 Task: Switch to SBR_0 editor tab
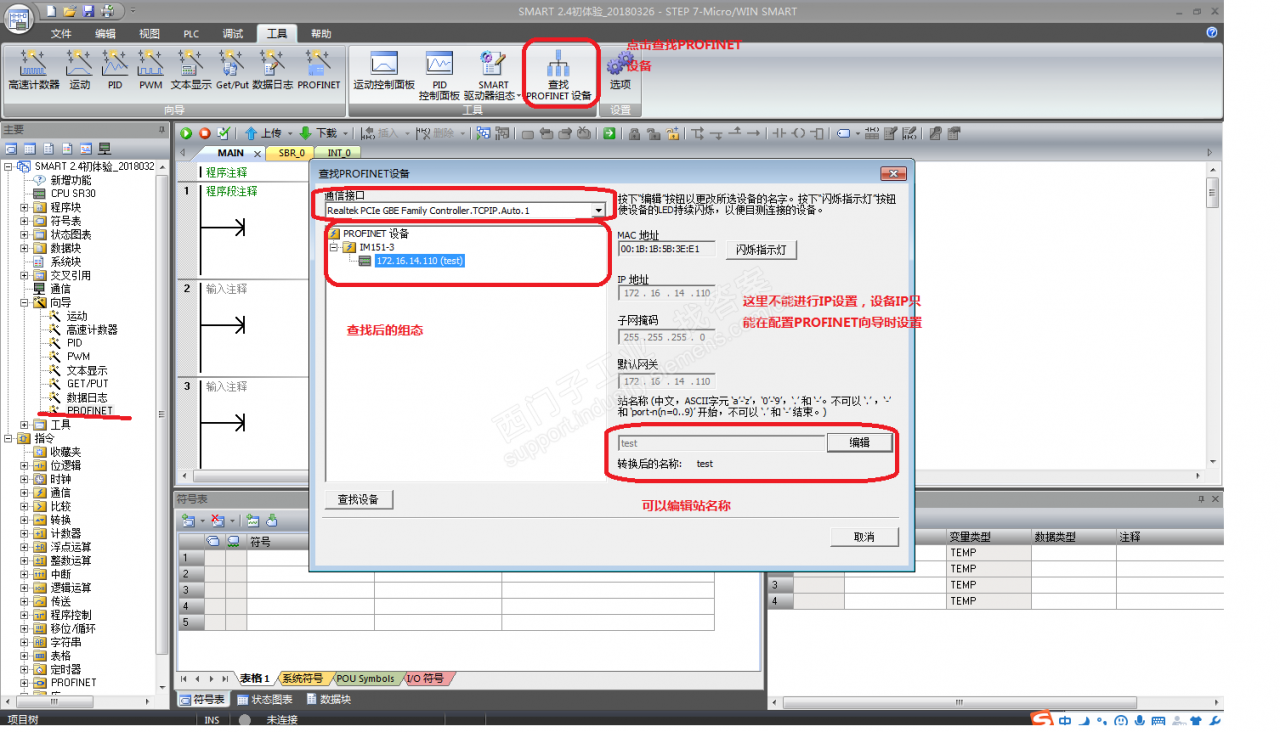point(292,153)
